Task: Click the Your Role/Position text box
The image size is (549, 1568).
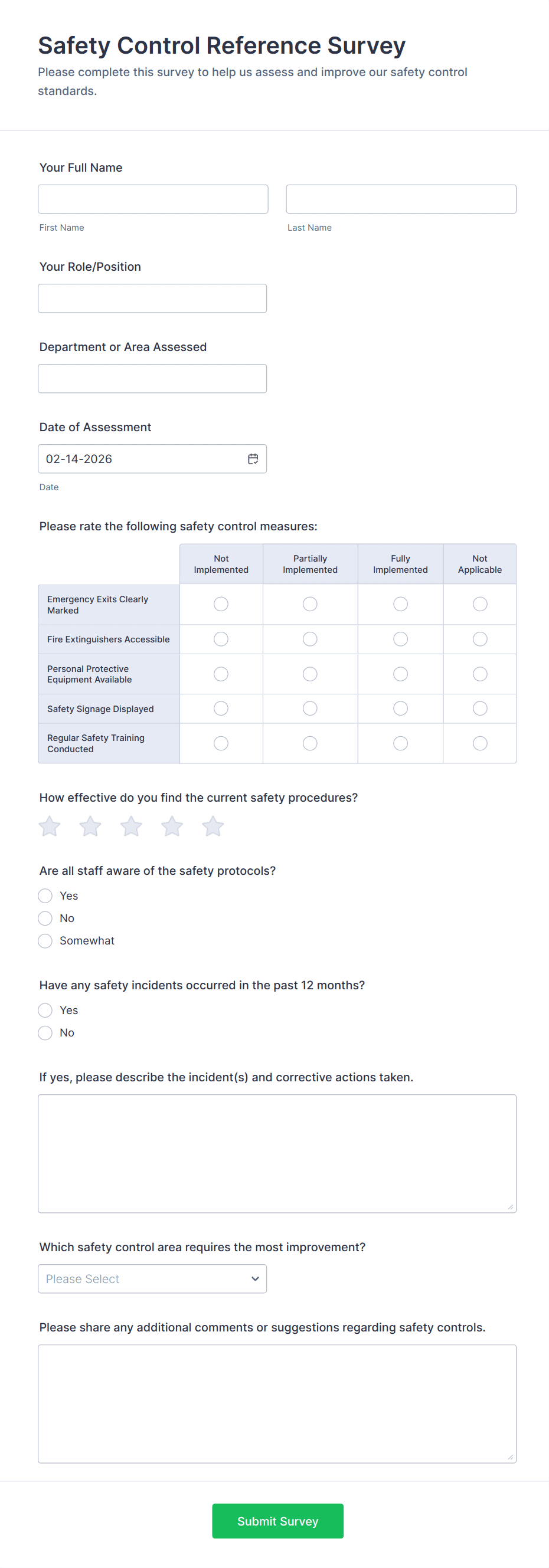Action: click(152, 298)
